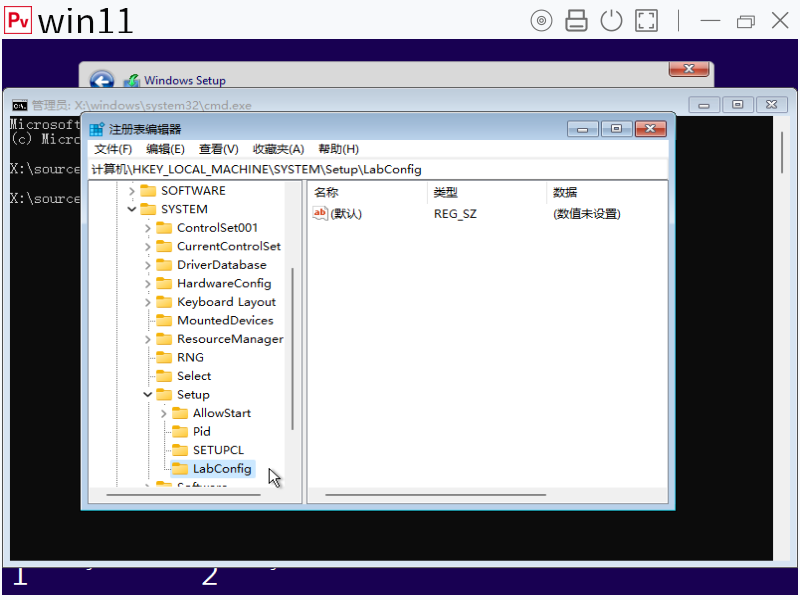Click the cmd.exe window icon
800x600 pixels.
pyautogui.click(x=19, y=105)
